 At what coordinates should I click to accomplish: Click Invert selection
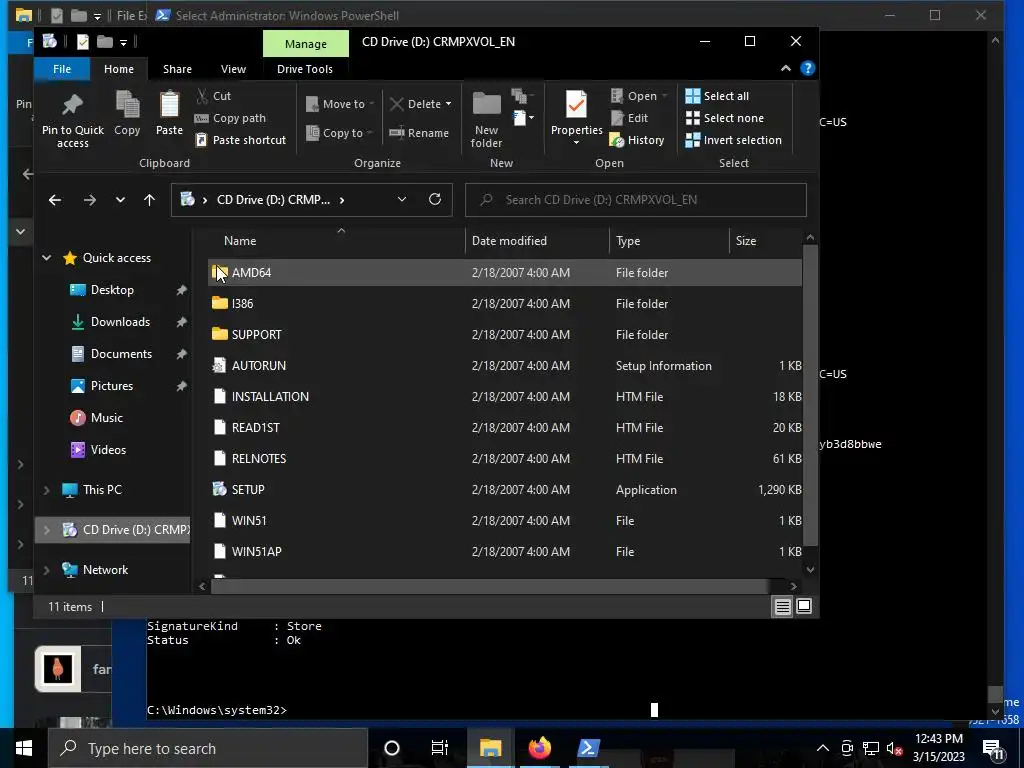[x=733, y=140]
